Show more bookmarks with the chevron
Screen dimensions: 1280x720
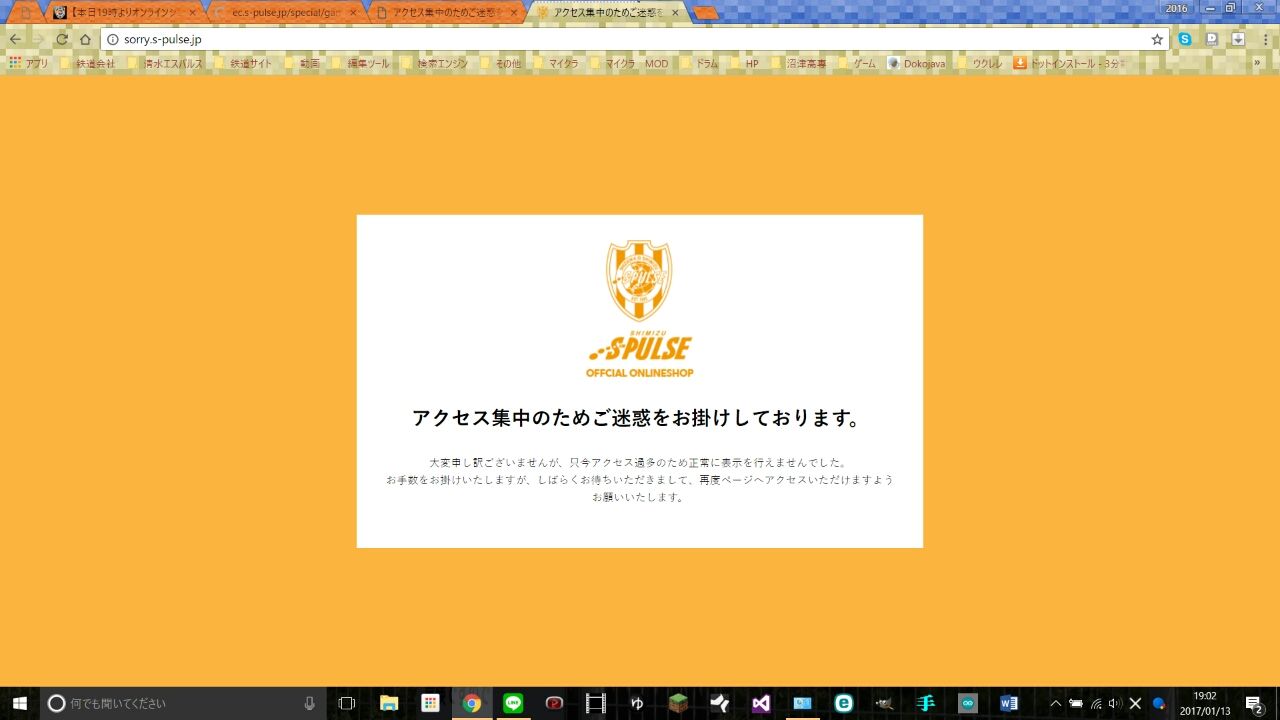(1258, 63)
